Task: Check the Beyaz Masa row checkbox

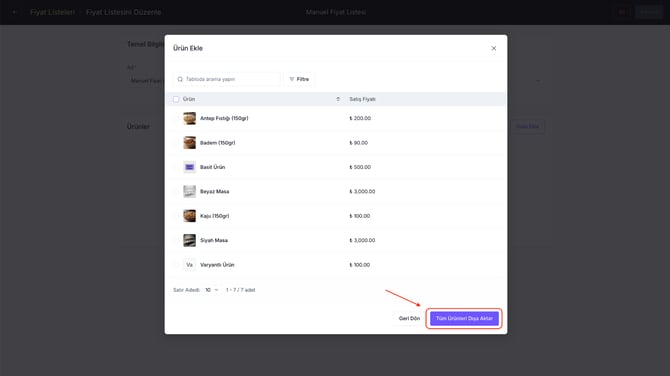Action: (176, 191)
